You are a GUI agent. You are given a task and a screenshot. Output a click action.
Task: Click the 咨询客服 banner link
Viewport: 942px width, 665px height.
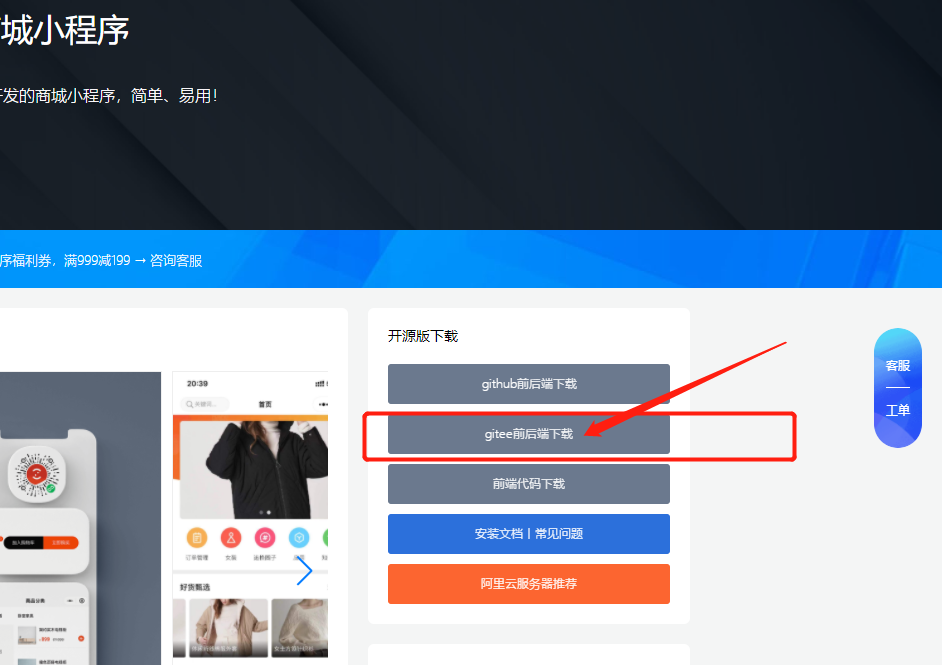pos(176,261)
